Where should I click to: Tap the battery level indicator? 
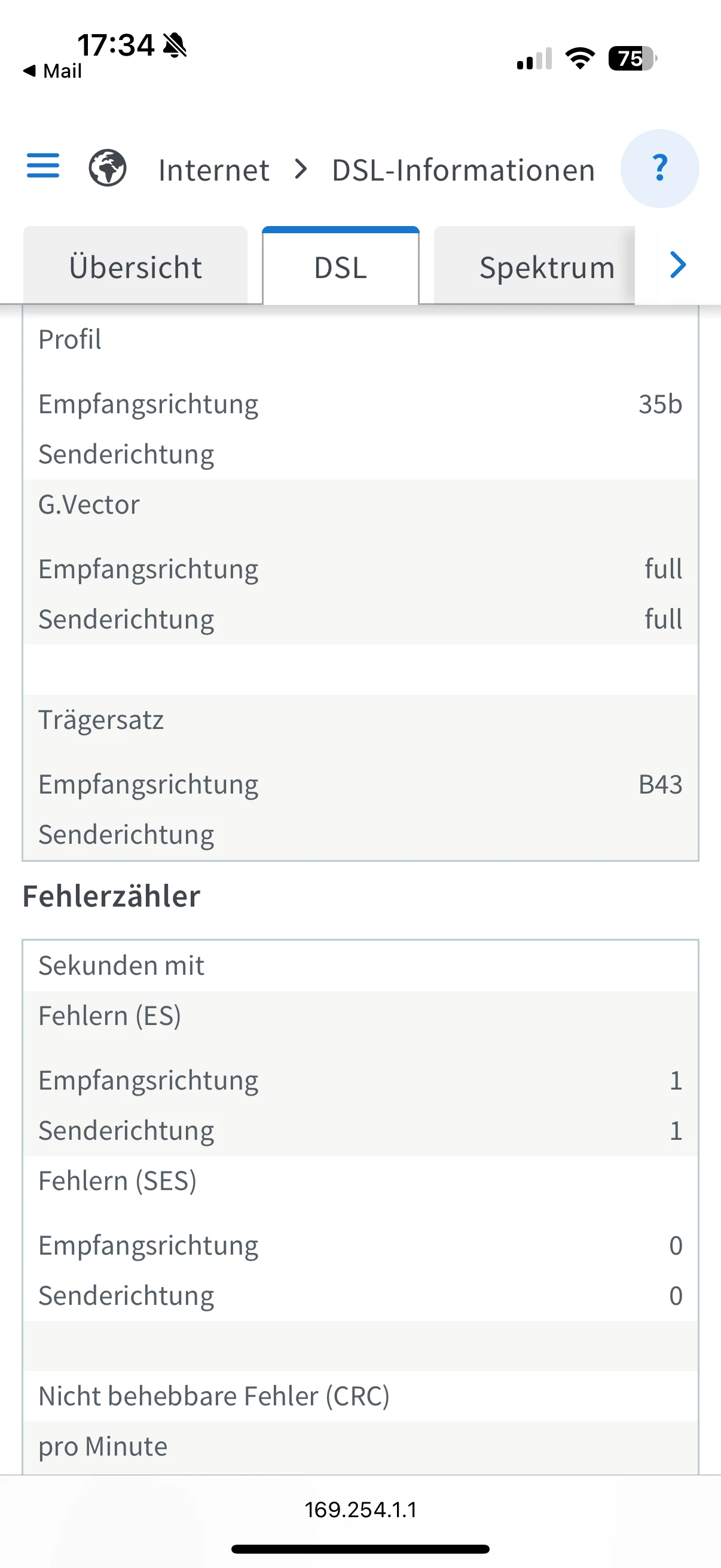(632, 59)
